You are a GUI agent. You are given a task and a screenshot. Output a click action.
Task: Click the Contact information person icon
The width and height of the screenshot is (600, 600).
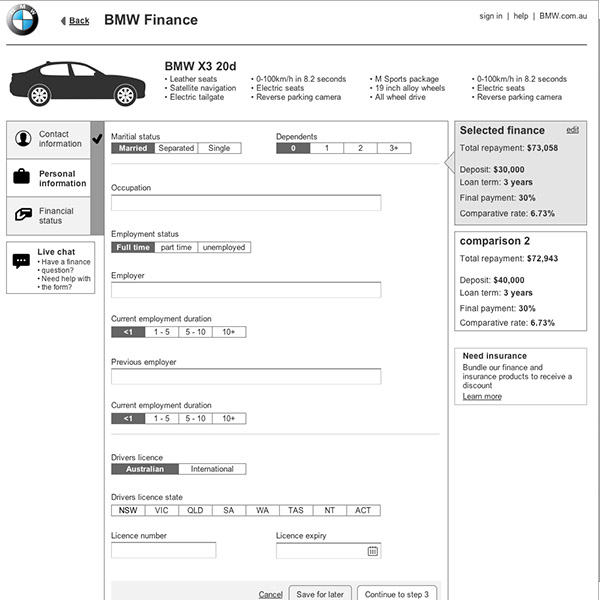22,139
